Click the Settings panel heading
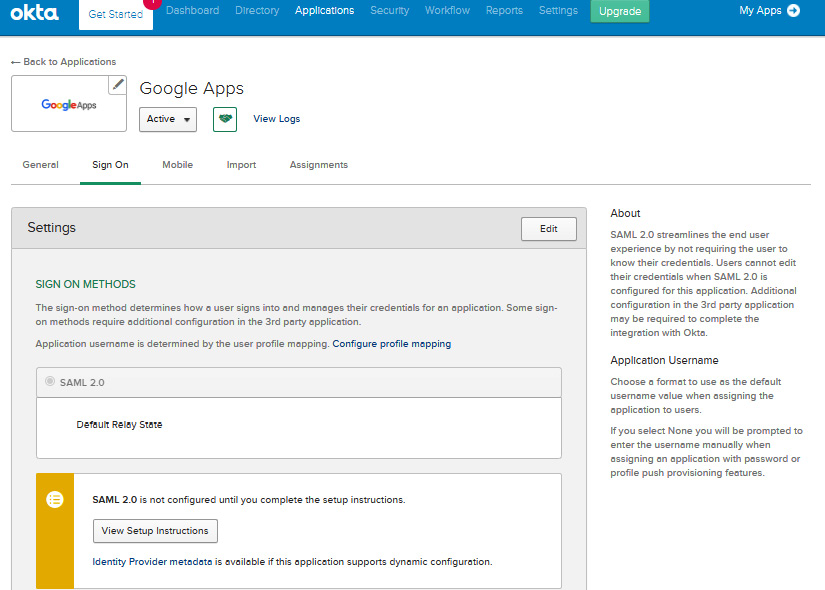Screen dimensions: 825x590 (x=52, y=227)
